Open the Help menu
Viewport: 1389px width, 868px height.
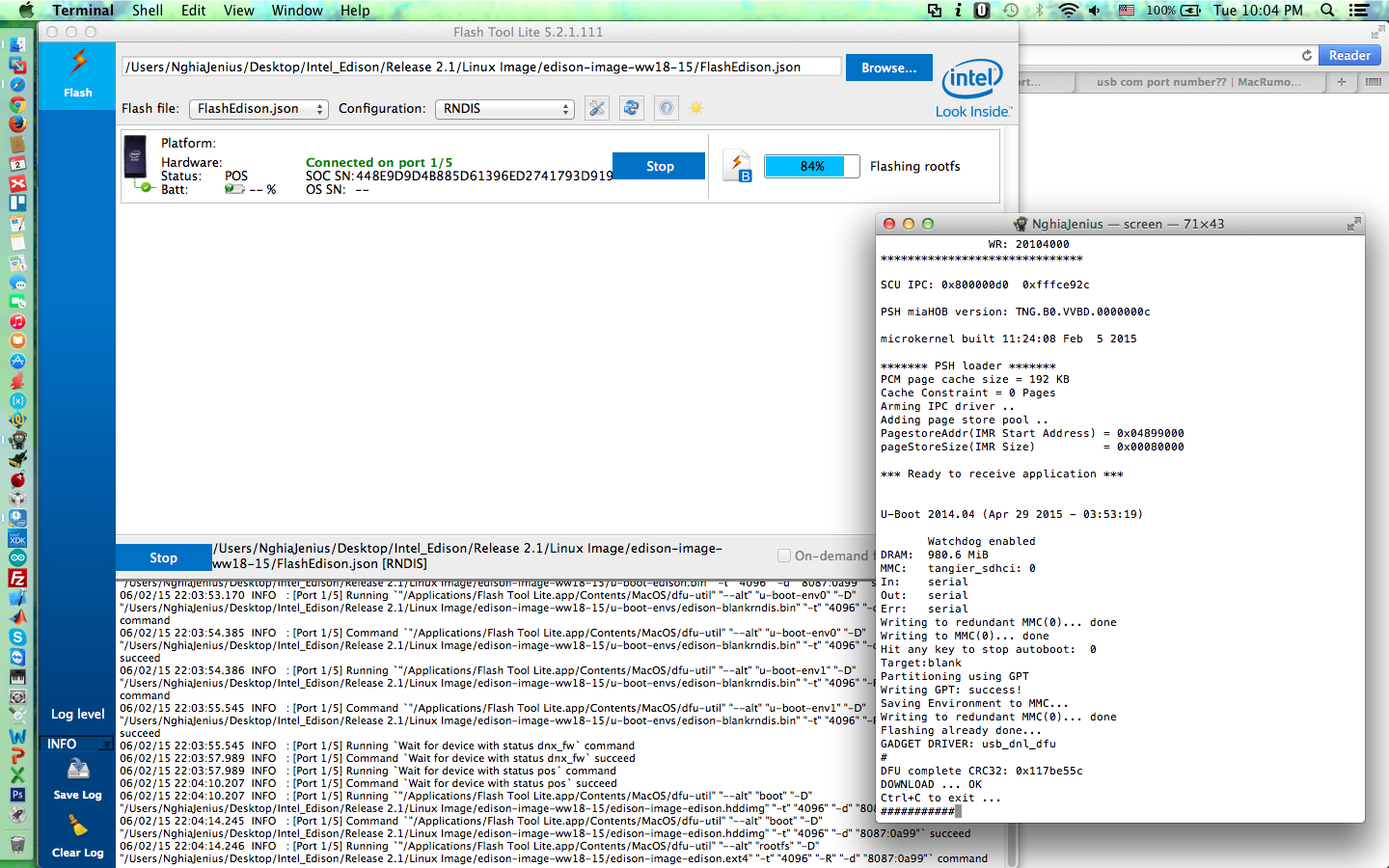355,11
